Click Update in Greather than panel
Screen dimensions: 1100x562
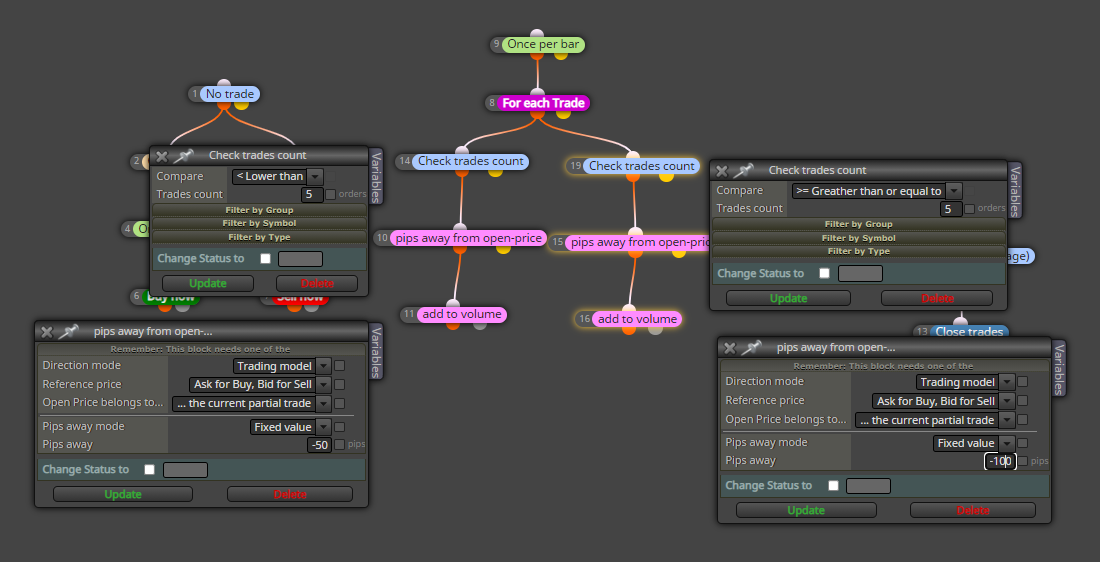point(789,298)
